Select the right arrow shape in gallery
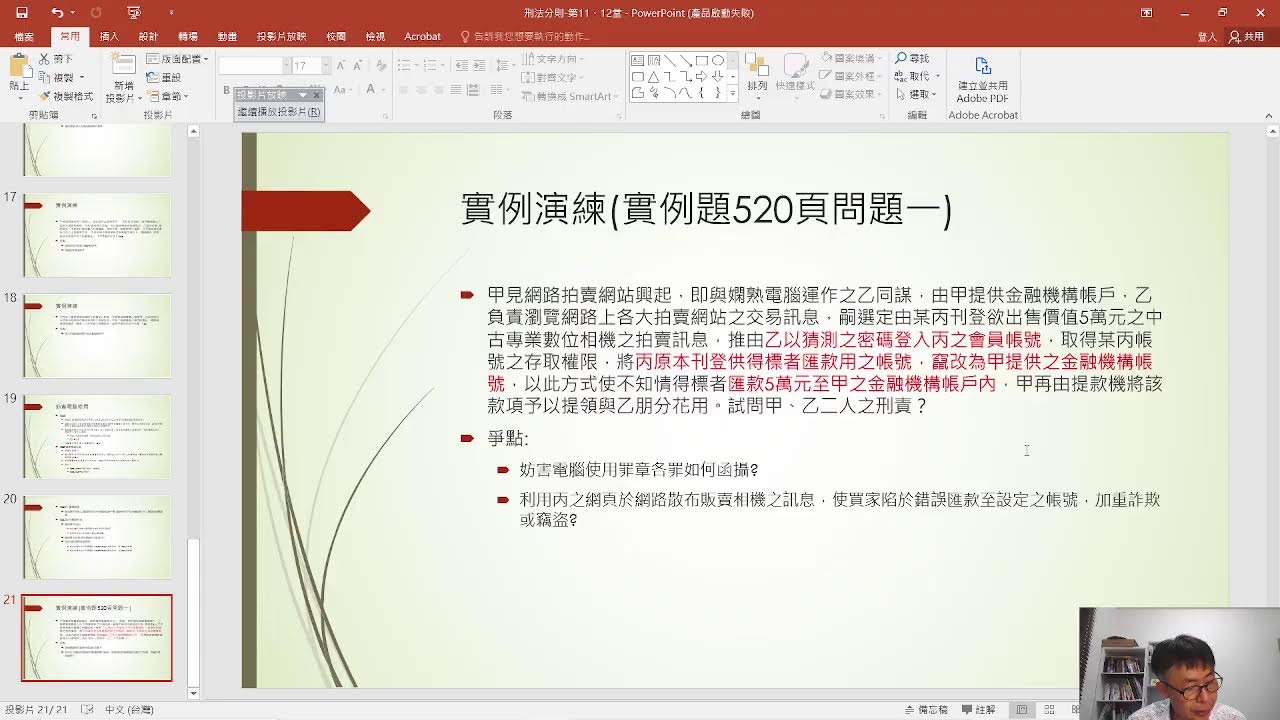 (702, 76)
